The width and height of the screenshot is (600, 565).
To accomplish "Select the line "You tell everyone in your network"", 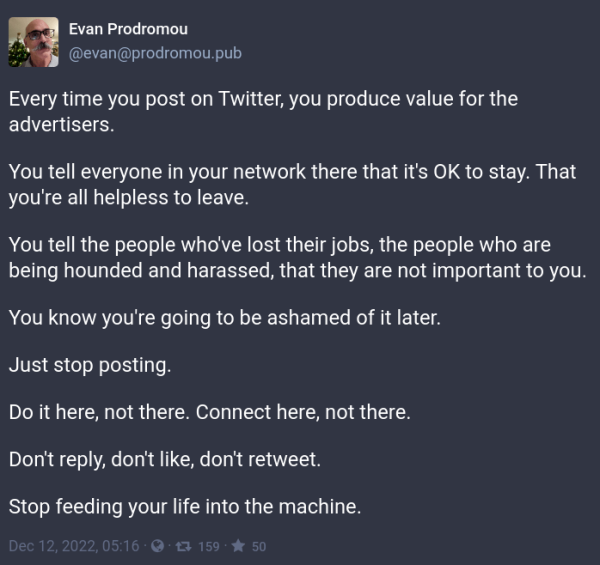I will [x=292, y=172].
